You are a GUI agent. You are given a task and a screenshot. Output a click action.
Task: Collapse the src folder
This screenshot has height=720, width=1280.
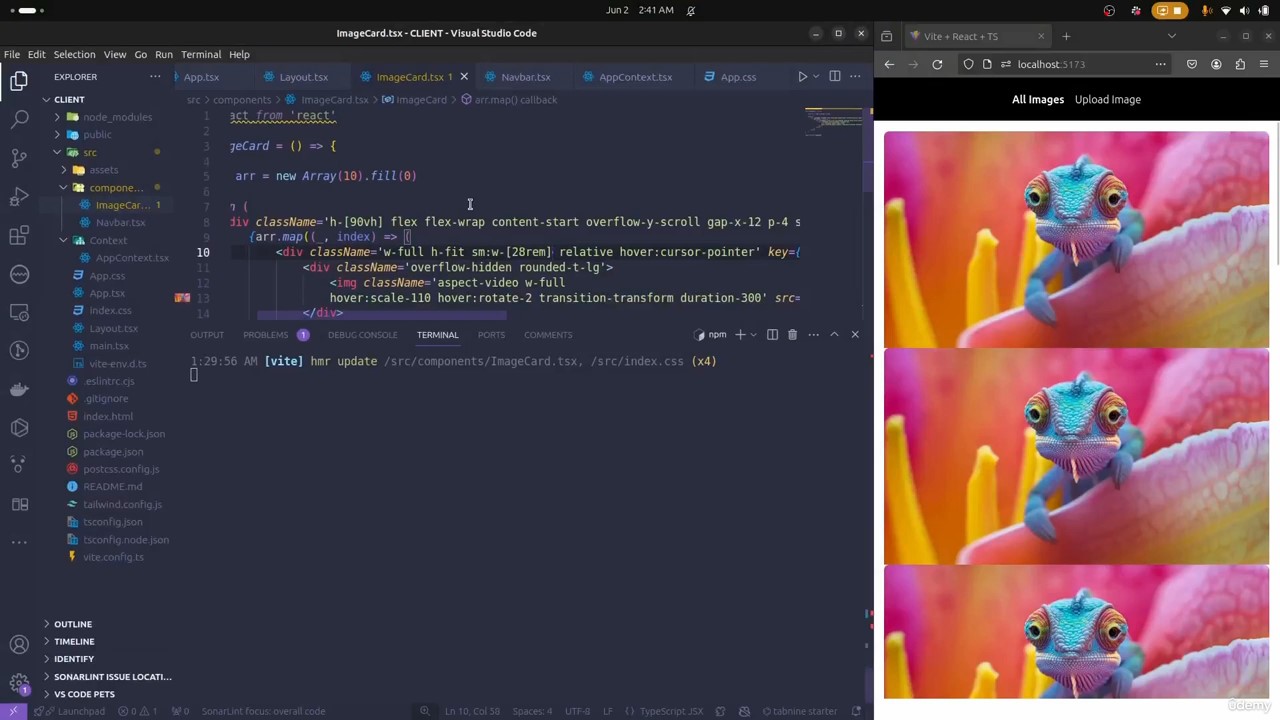[x=58, y=152]
